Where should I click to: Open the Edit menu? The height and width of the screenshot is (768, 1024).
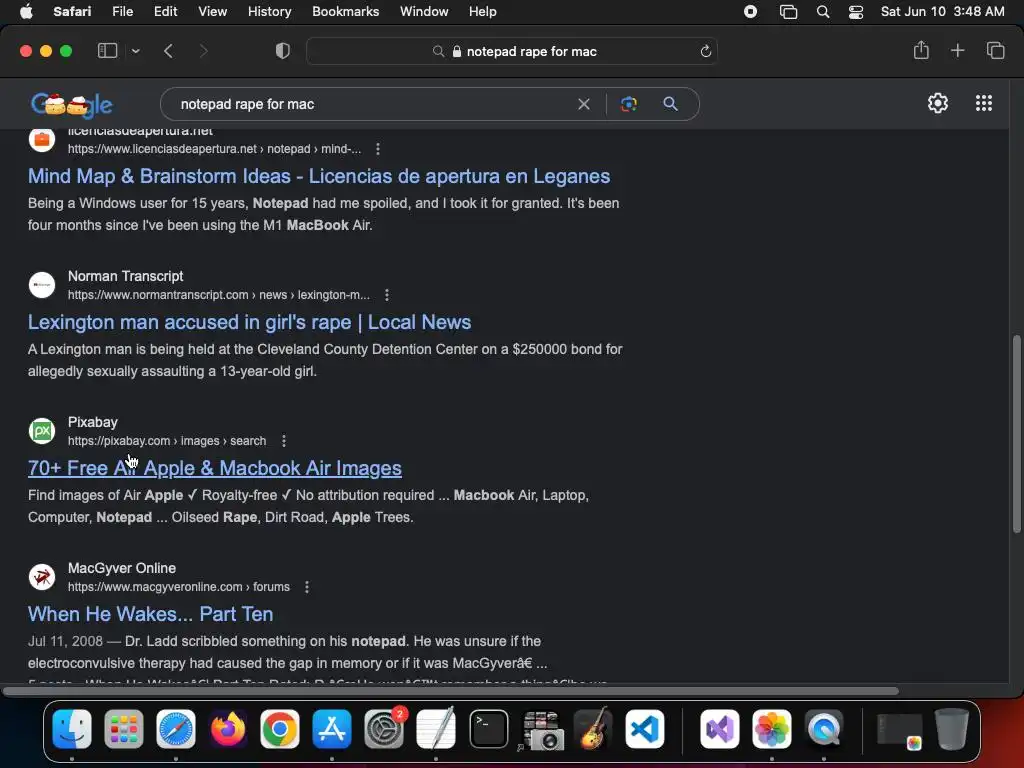tap(165, 12)
